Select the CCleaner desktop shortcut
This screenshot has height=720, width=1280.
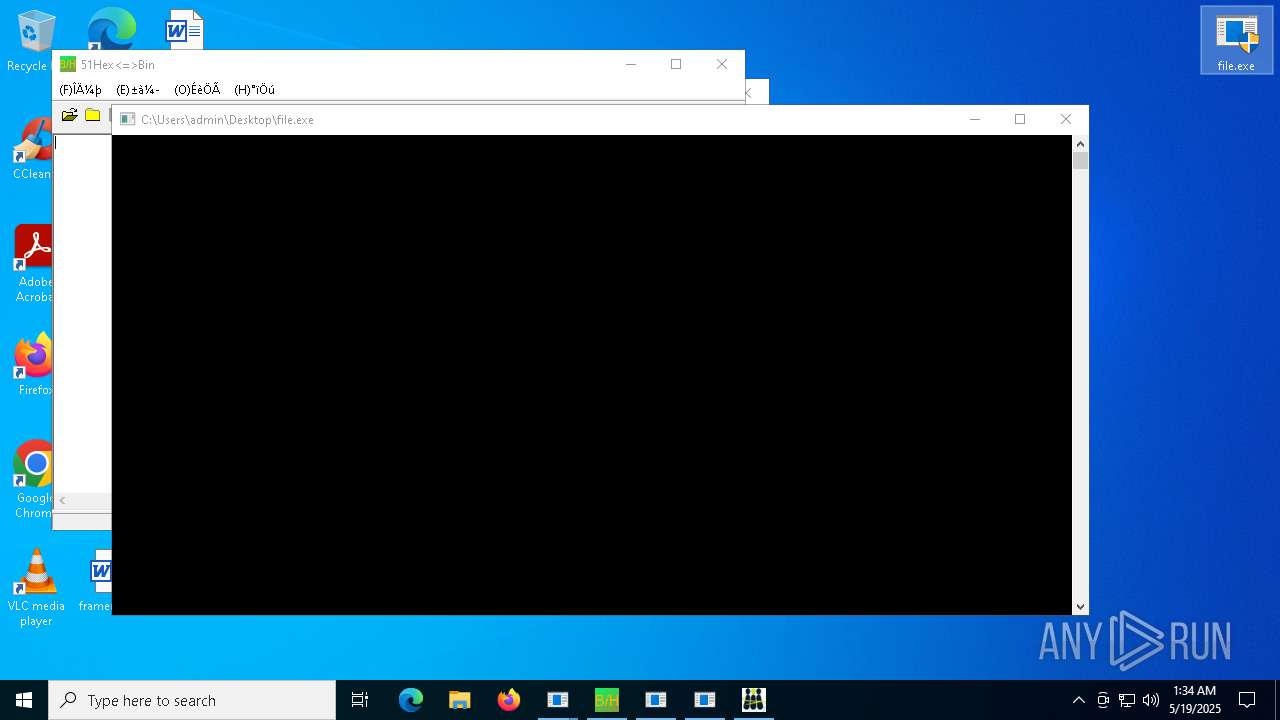point(32,150)
